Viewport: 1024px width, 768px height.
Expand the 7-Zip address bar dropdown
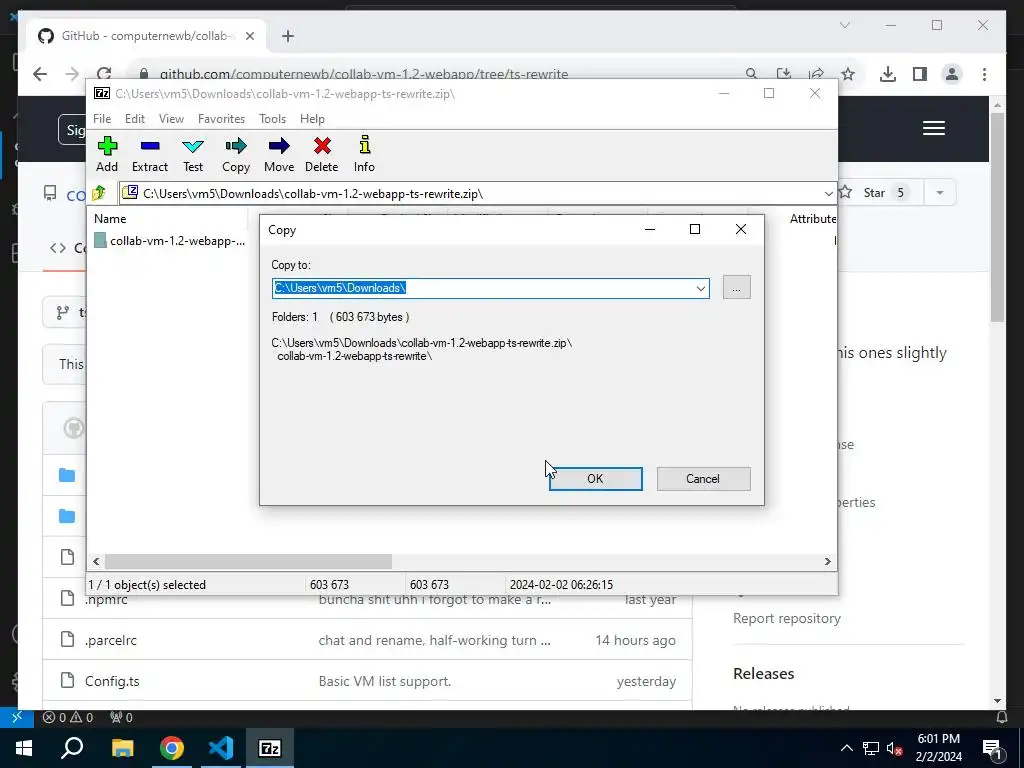coord(828,194)
